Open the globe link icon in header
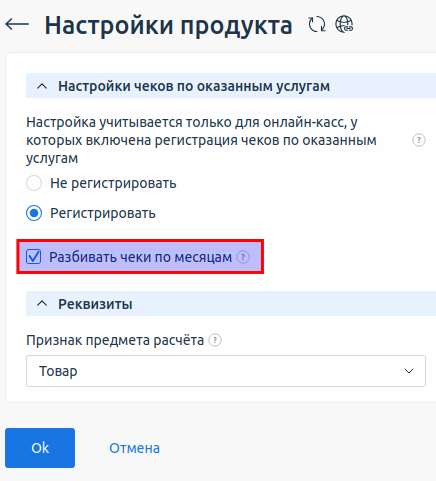 pyautogui.click(x=344, y=24)
